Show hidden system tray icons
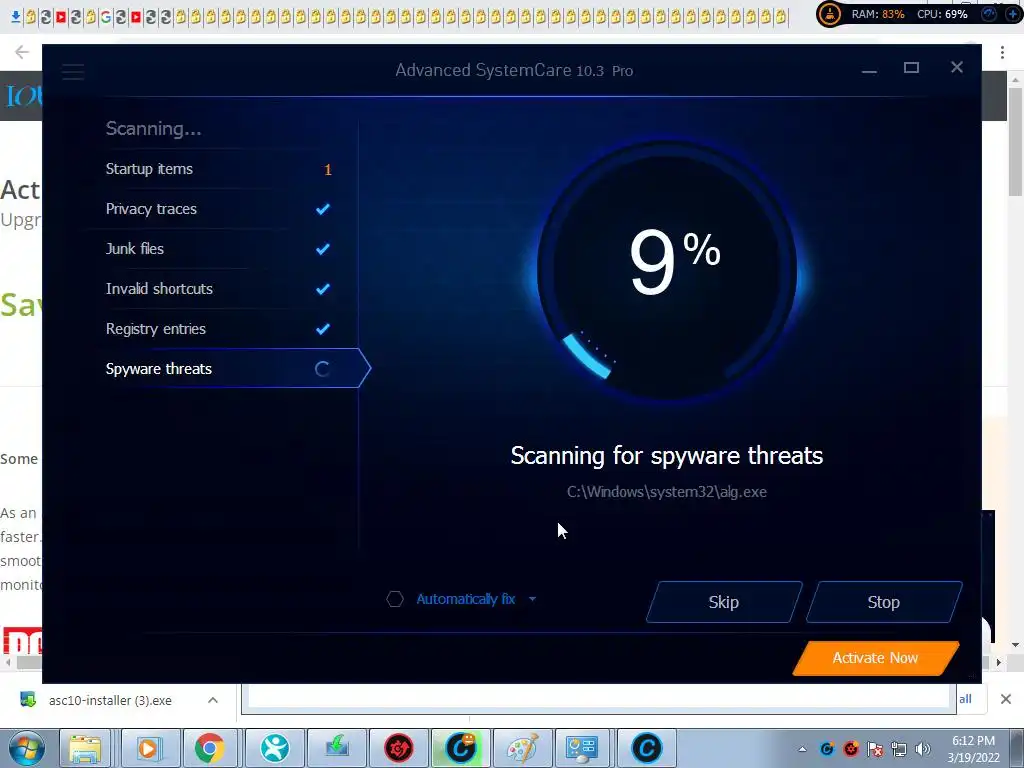 (802, 749)
